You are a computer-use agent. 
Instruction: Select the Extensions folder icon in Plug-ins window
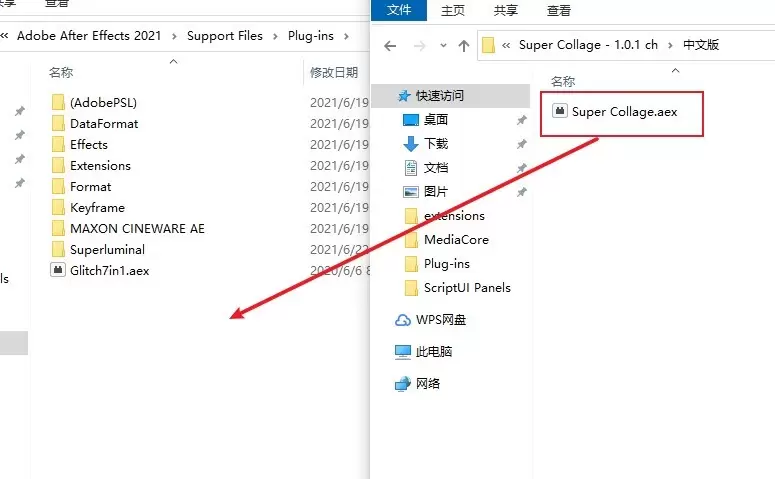(x=58, y=166)
